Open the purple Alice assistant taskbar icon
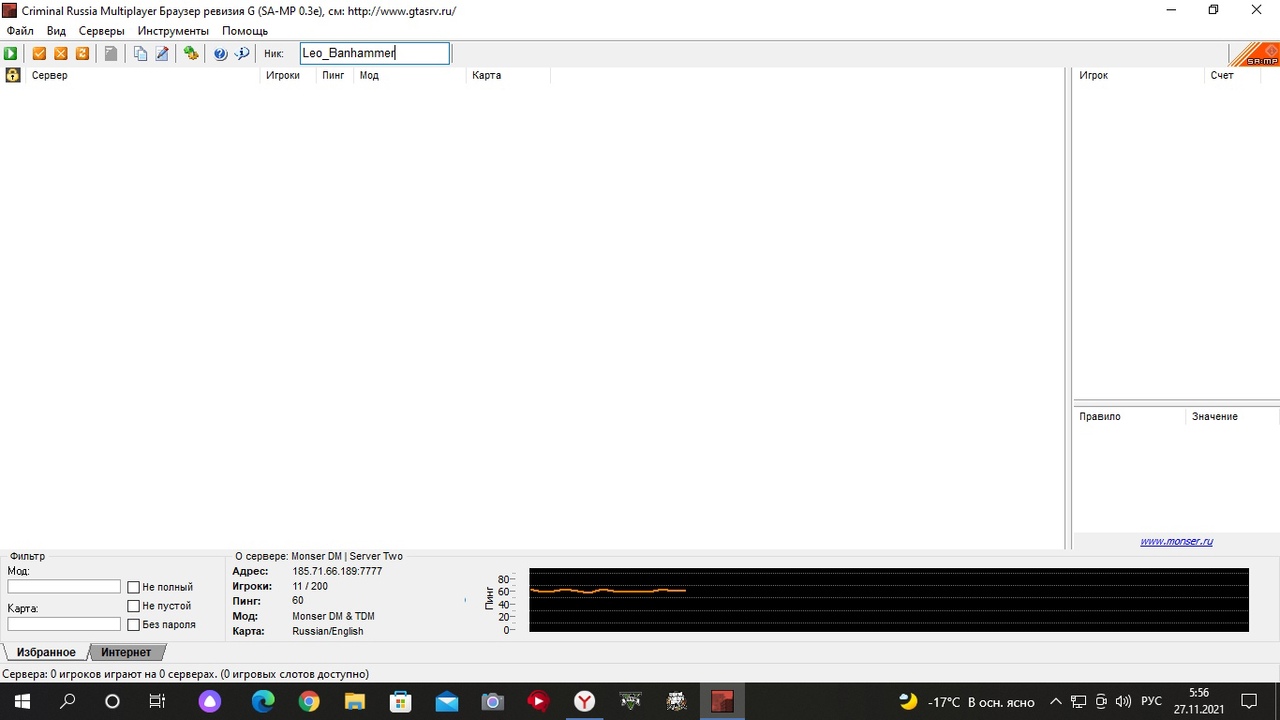This screenshot has width=1280, height=720. coord(209,701)
